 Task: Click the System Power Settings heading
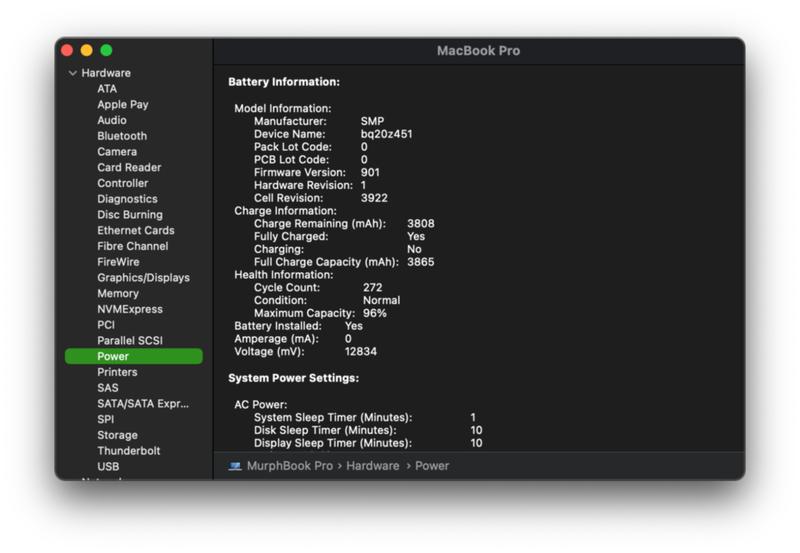[293, 379]
